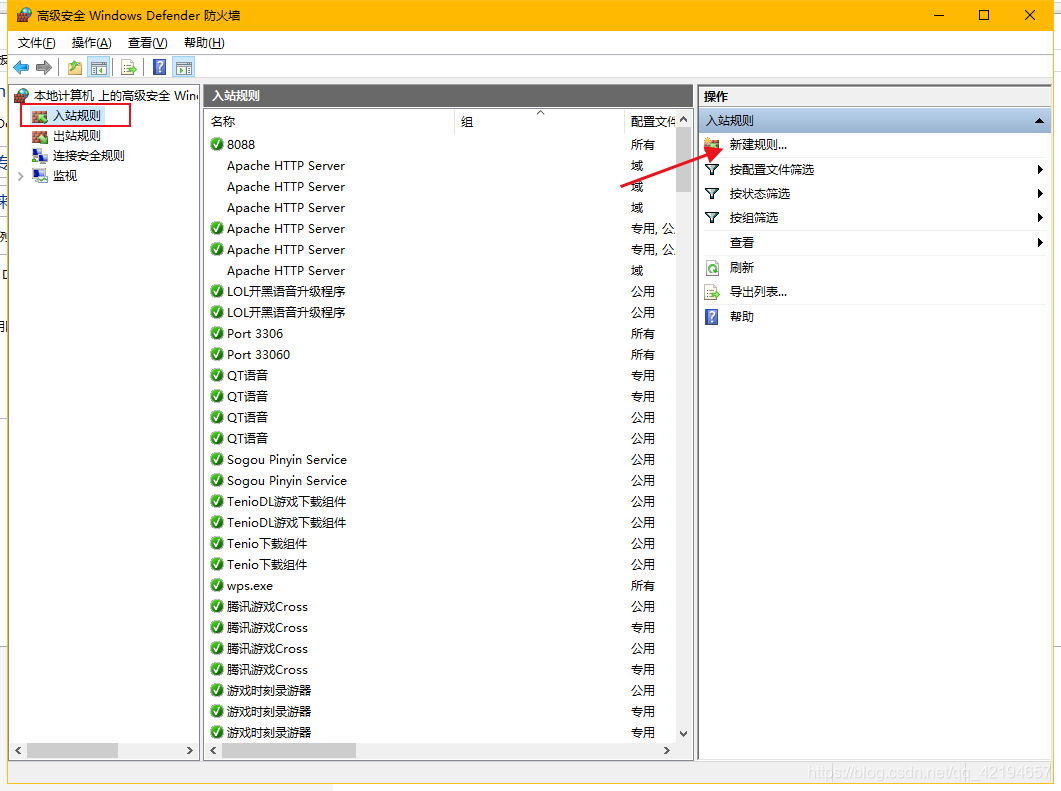
Task: Click the Forward arrow toolbar icon
Action: [44, 68]
